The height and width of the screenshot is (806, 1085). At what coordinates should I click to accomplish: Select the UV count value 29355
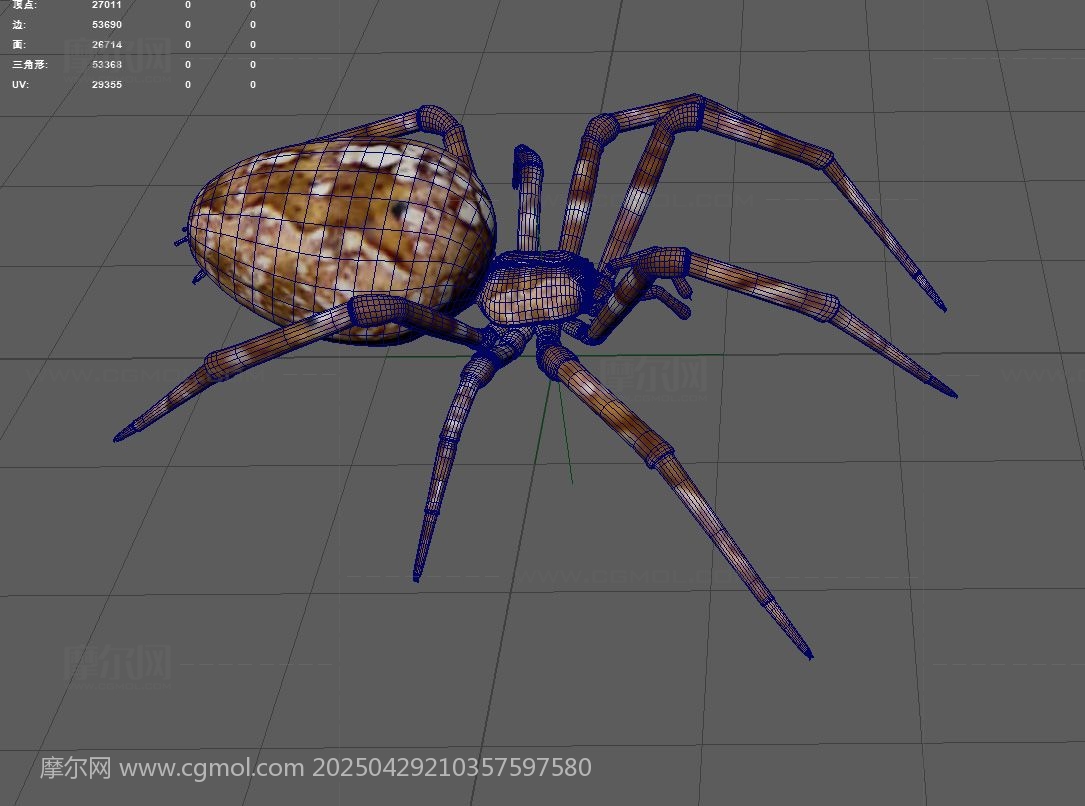107,84
